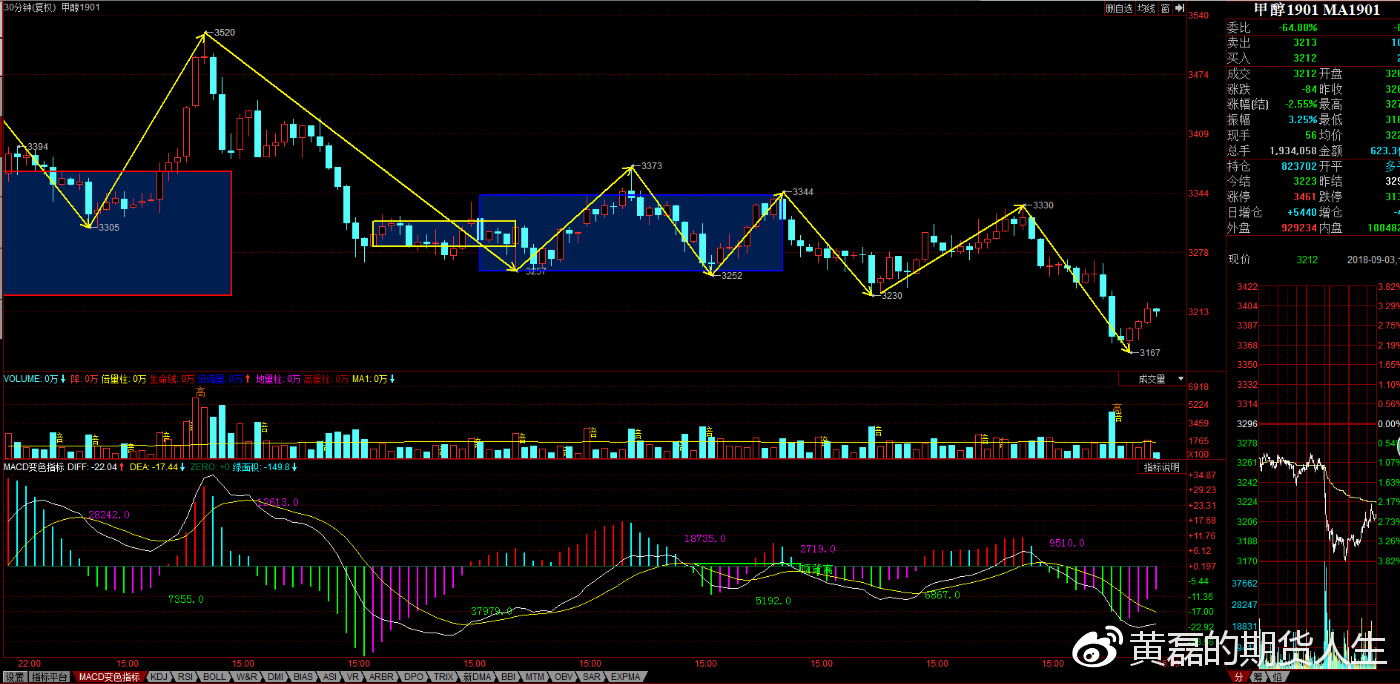
Task: Click the 22:00 time axis label
Action: (30, 663)
